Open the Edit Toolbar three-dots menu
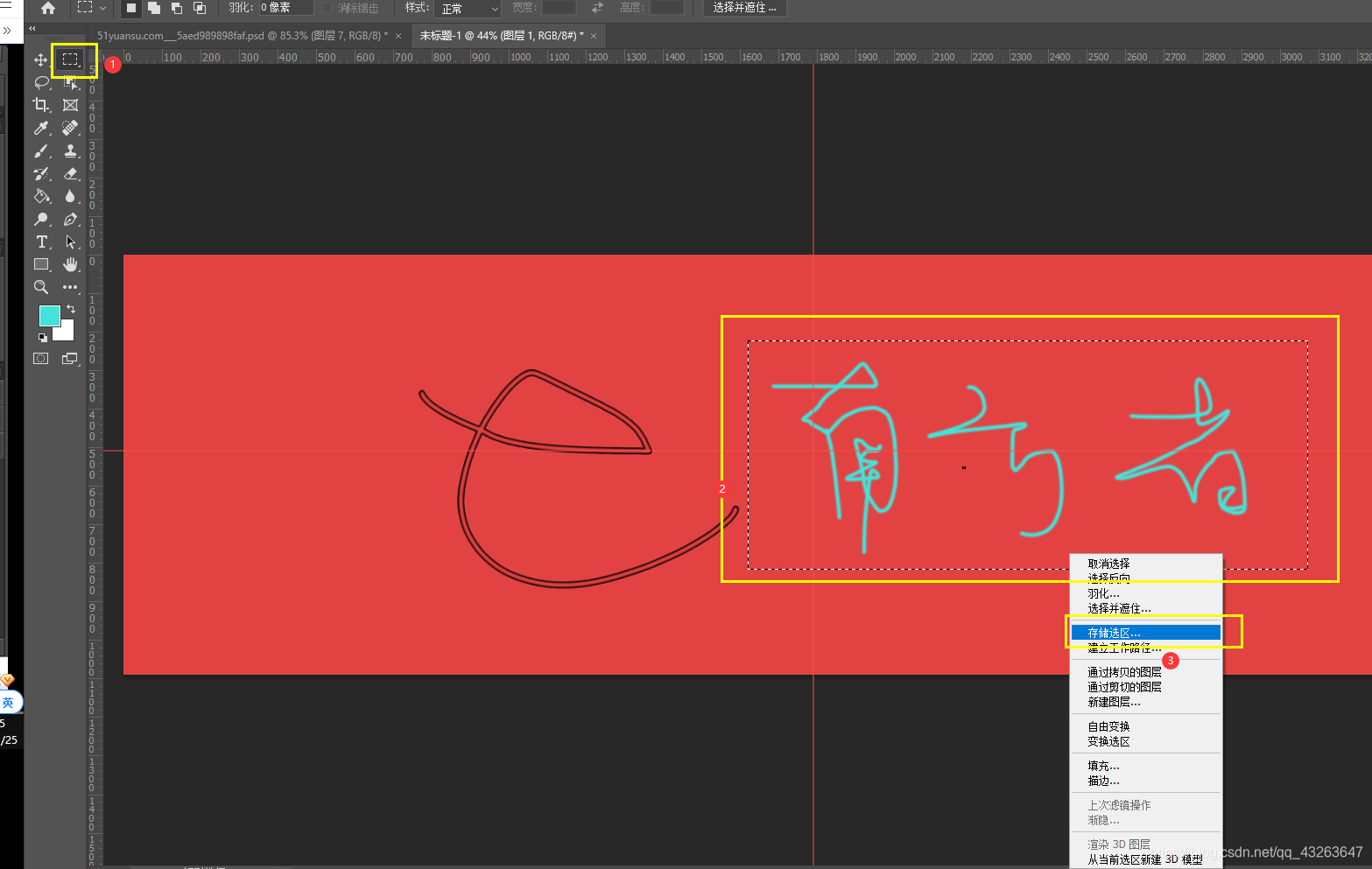Image resolution: width=1372 pixels, height=869 pixels. [x=70, y=287]
